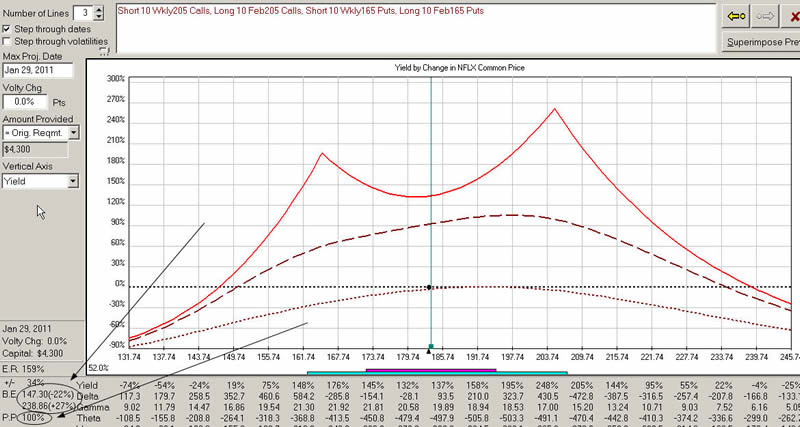800x427 pixels.
Task: Click the Max Proj. Date field
Action: pyautogui.click(x=36, y=71)
